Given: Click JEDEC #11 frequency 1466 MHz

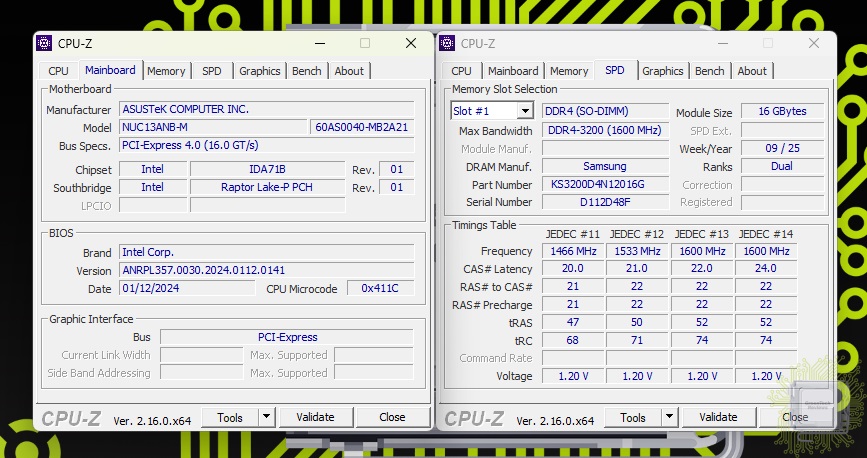Looking at the screenshot, I should (x=573, y=251).
